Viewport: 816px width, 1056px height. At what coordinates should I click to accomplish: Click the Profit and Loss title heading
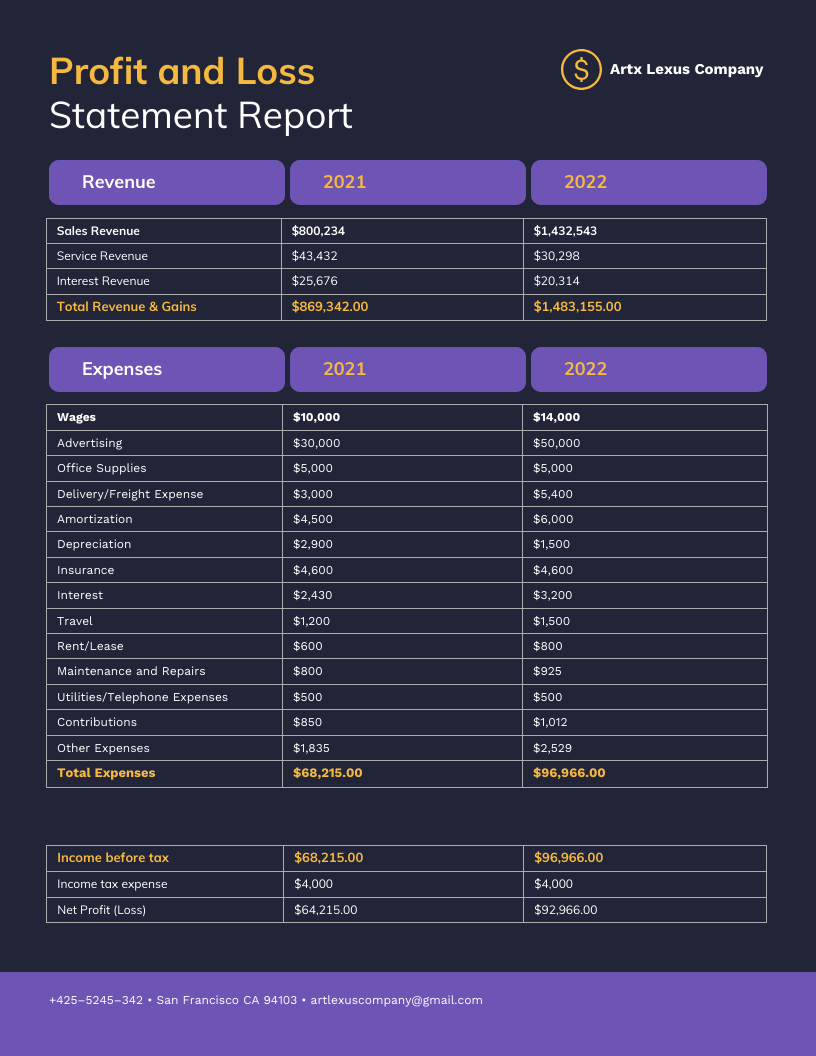[182, 71]
